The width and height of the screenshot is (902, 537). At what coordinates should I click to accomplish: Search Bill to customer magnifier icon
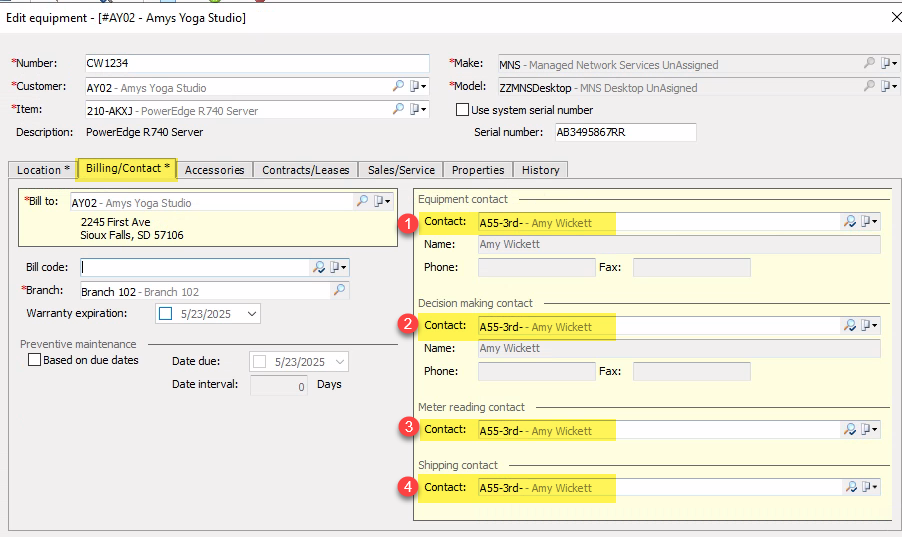tap(362, 201)
